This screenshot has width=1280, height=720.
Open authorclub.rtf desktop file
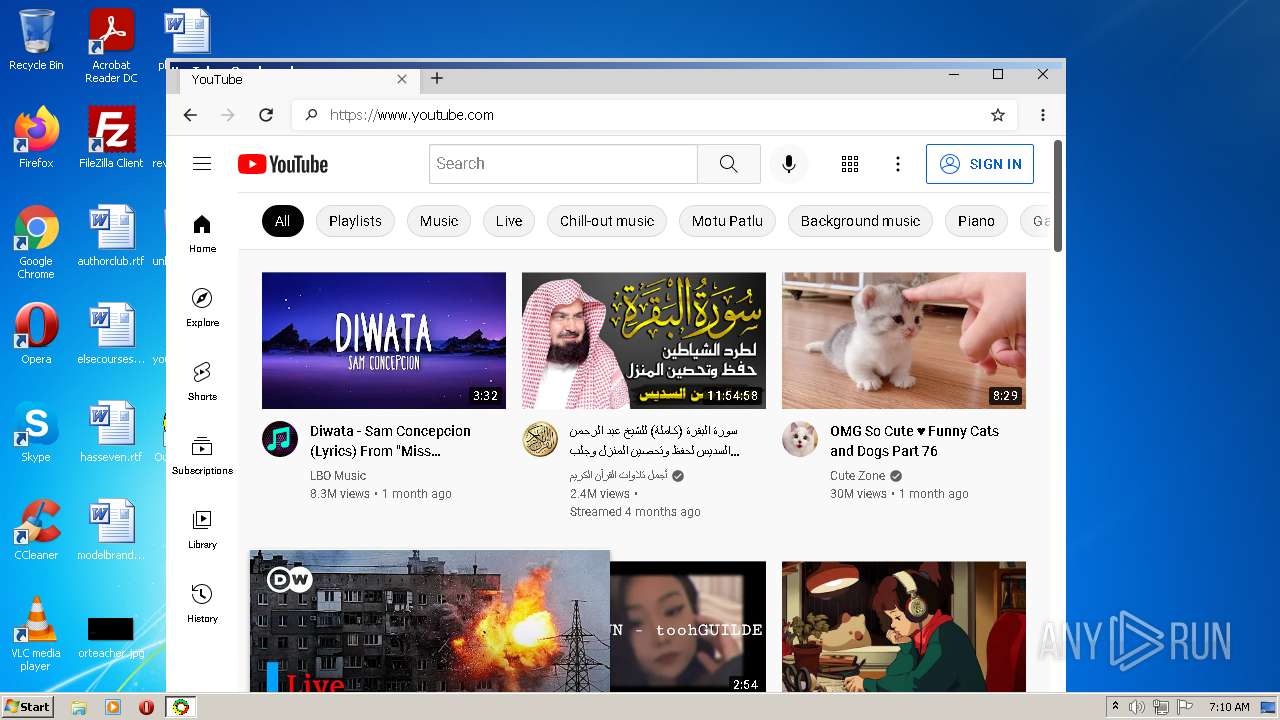pos(111,236)
